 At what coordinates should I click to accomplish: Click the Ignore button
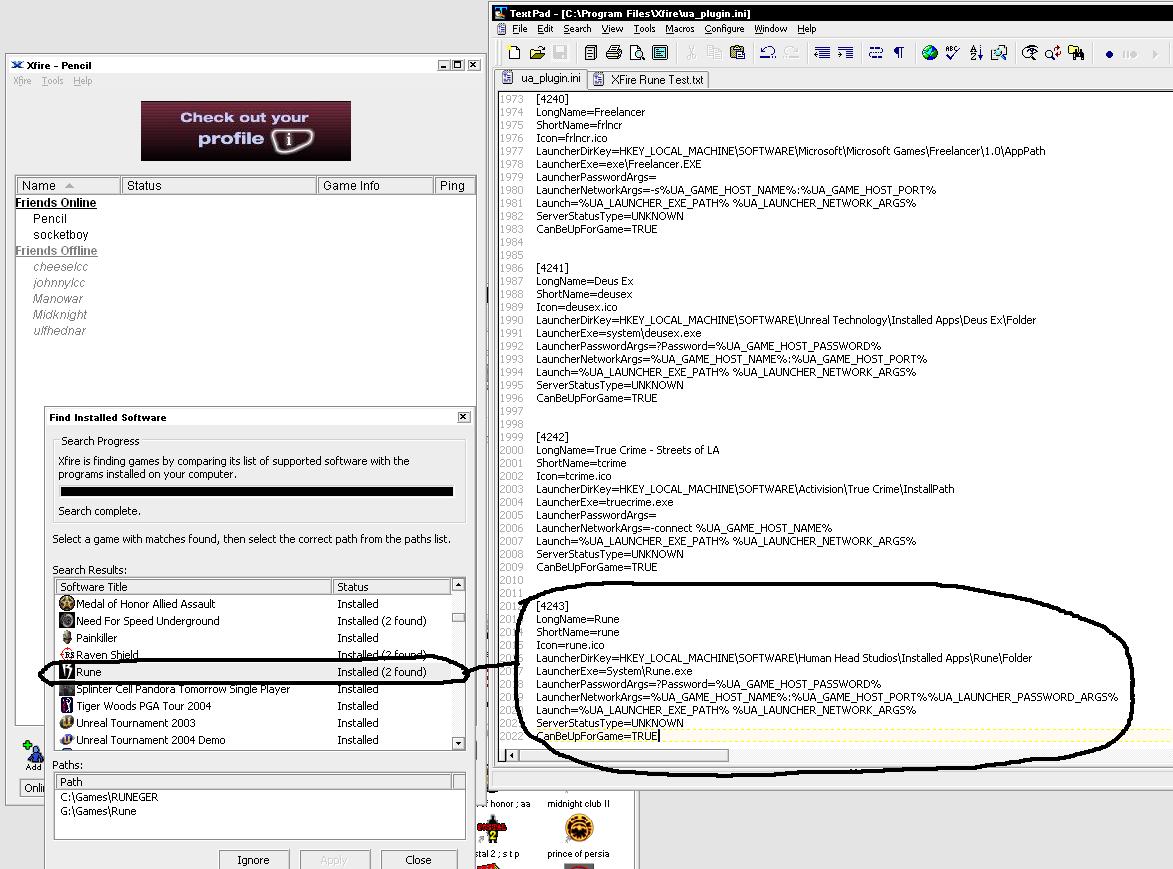pos(254,860)
